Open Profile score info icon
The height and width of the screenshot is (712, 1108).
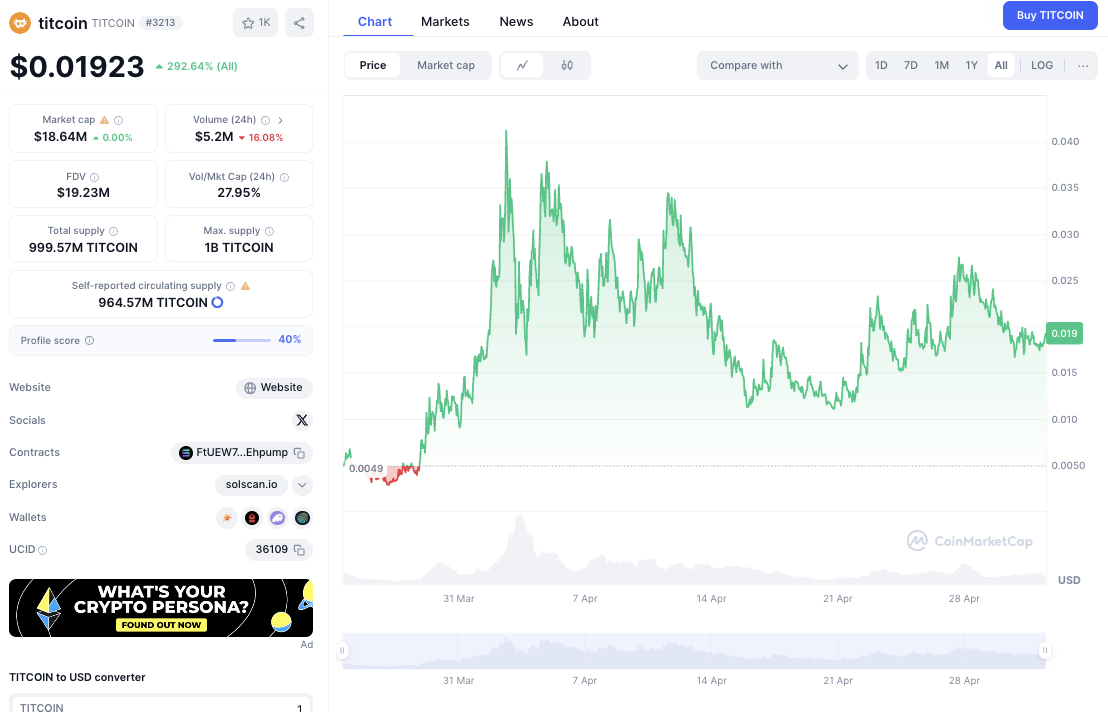(90, 340)
